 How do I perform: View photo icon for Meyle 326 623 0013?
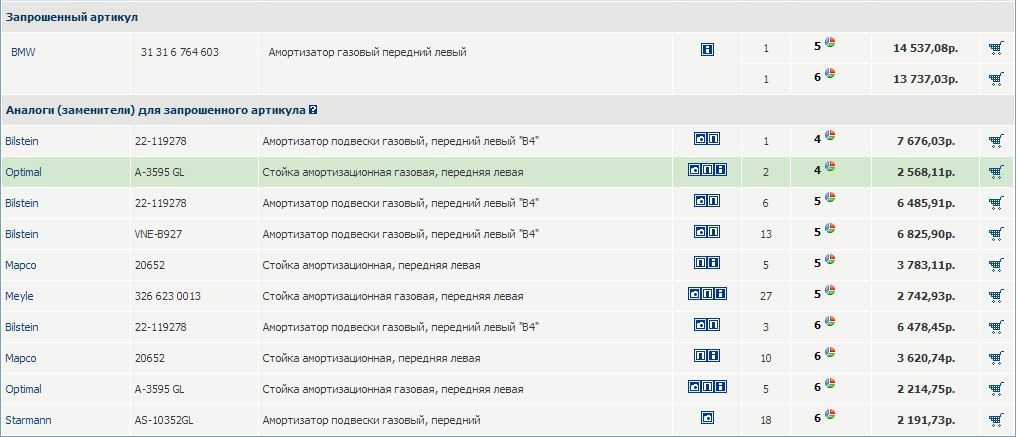pos(695,293)
